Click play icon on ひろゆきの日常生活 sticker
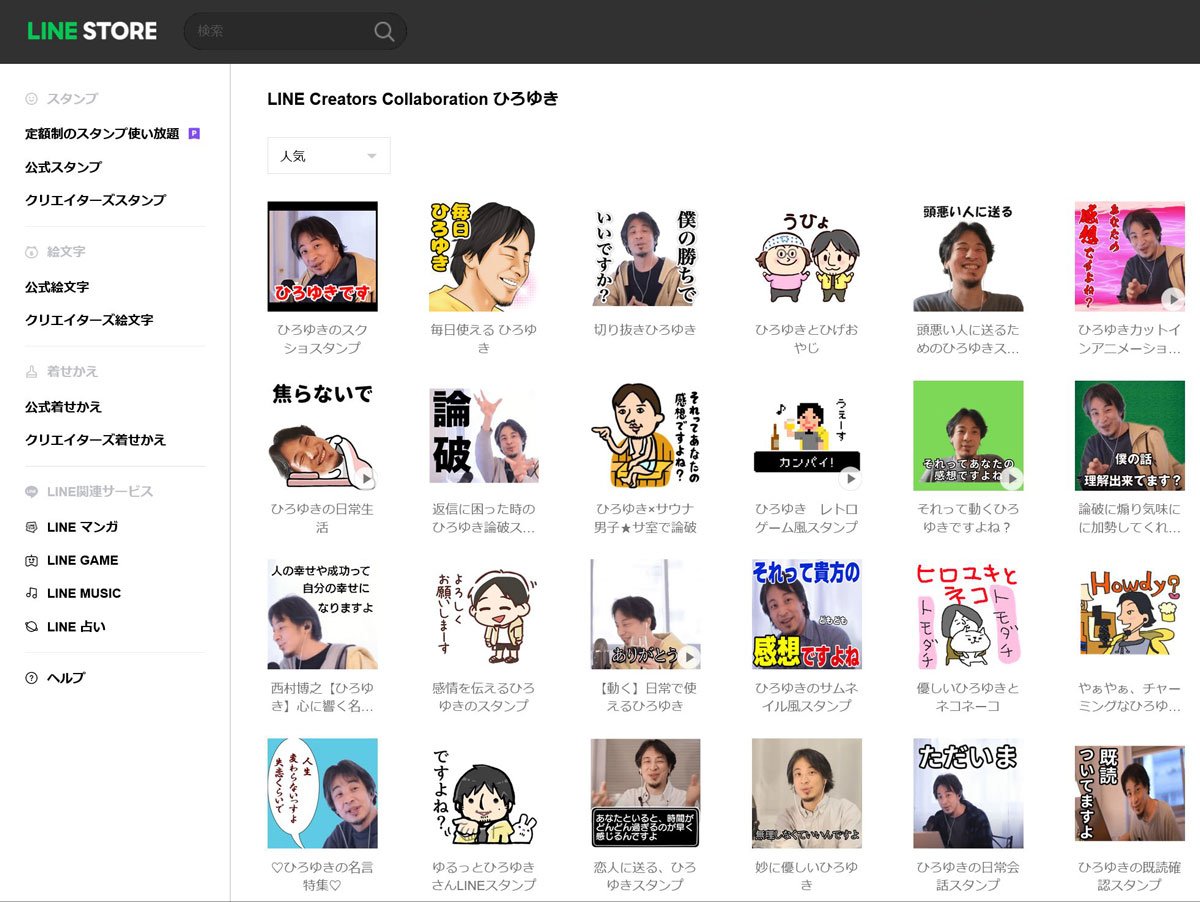This screenshot has height=902, width=1200. coord(365,478)
